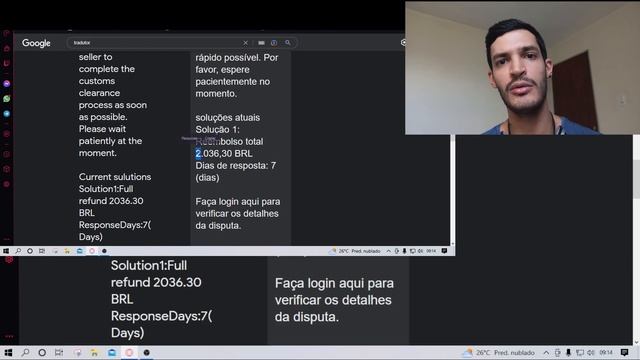640x360 pixels.
Task: Click notification icon in the small overlaid taskbar
Action: (x=444, y=251)
